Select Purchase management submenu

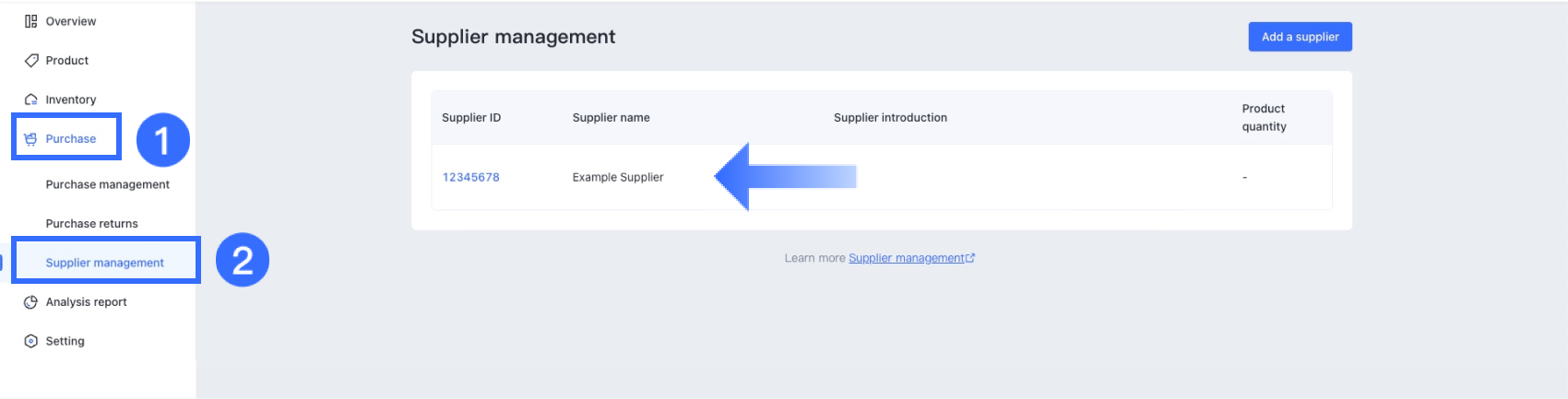[x=107, y=184]
